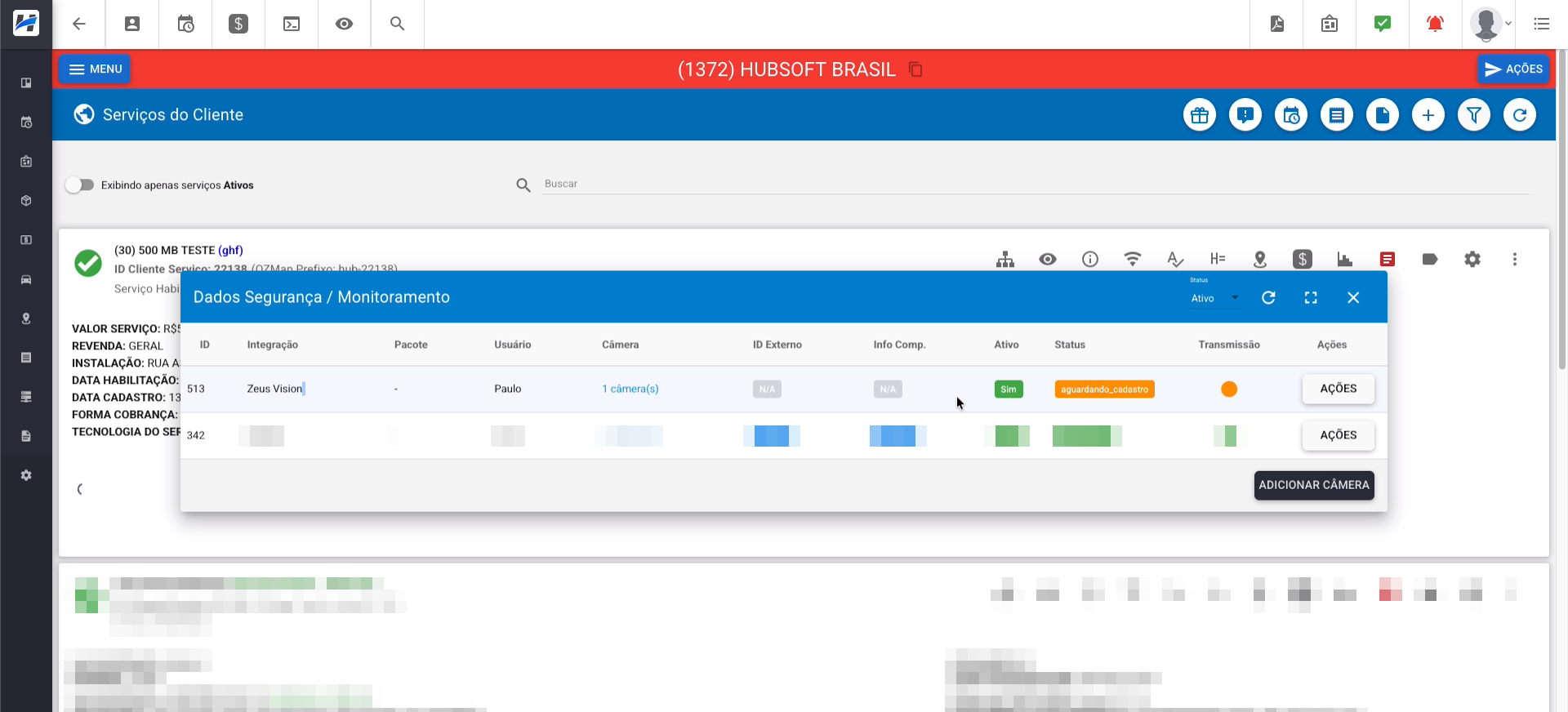Open the server icon in left sidebar
Viewport: 1568px width, 712px height.
(x=26, y=397)
